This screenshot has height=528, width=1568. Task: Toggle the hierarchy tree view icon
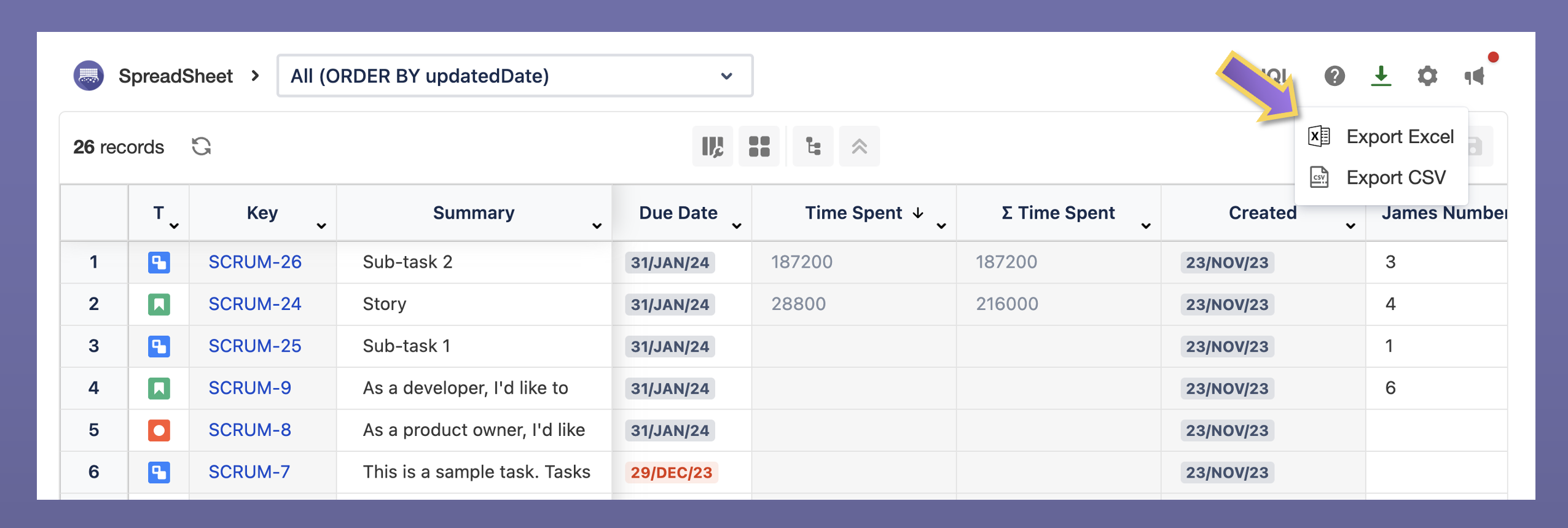pos(813,147)
